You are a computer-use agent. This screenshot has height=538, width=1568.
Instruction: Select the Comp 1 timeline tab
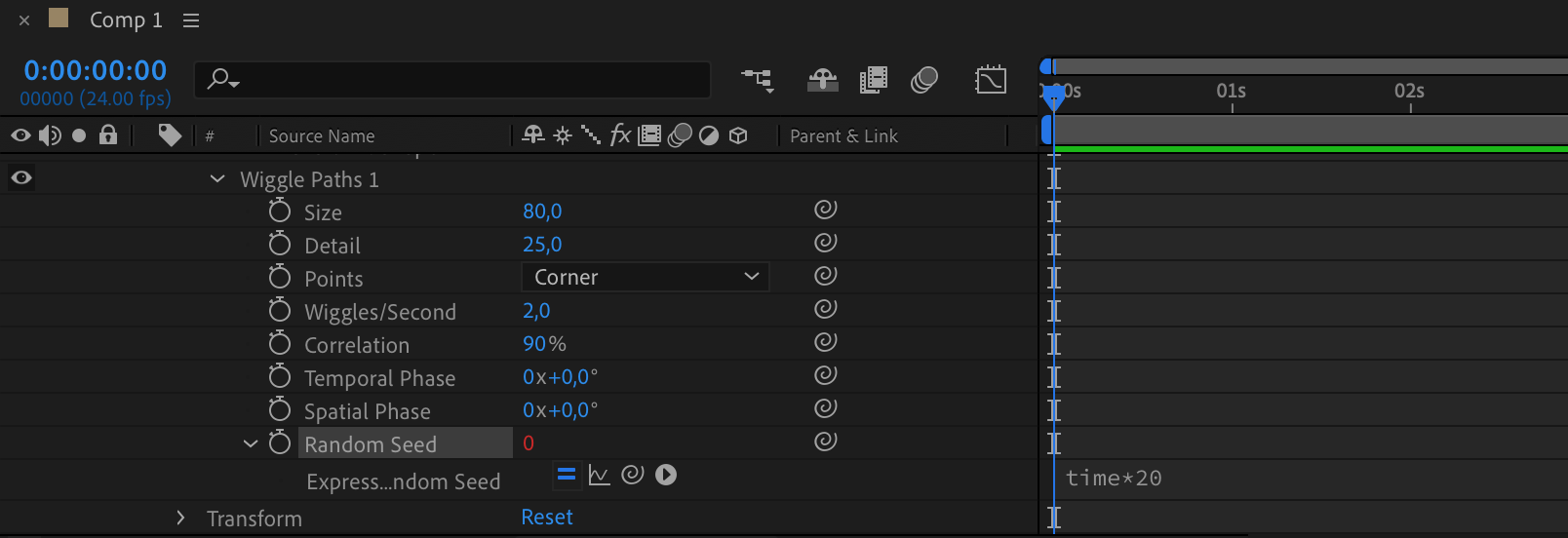pos(126,20)
